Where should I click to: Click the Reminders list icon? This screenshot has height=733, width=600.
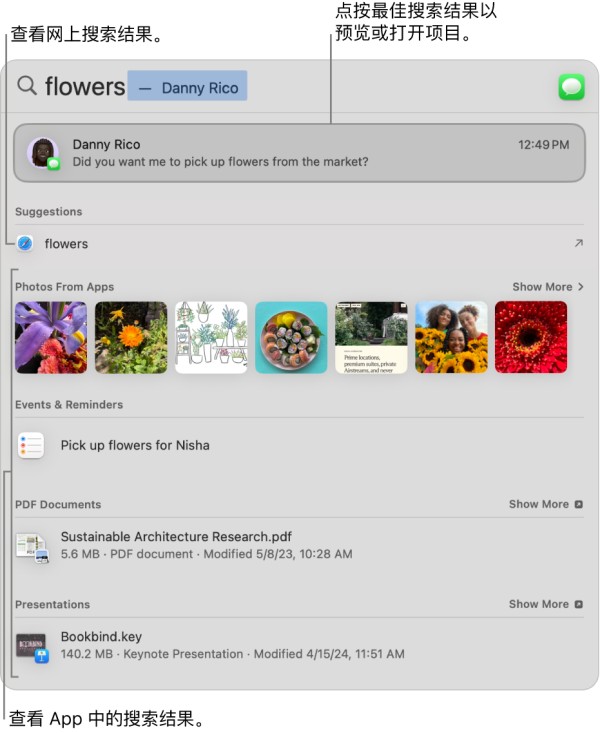coord(31,445)
